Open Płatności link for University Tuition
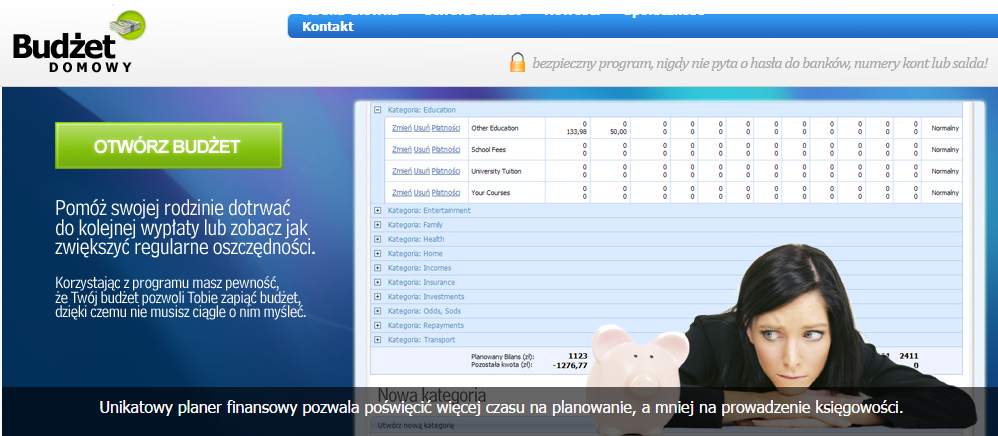The width and height of the screenshot is (998, 436). (446, 171)
